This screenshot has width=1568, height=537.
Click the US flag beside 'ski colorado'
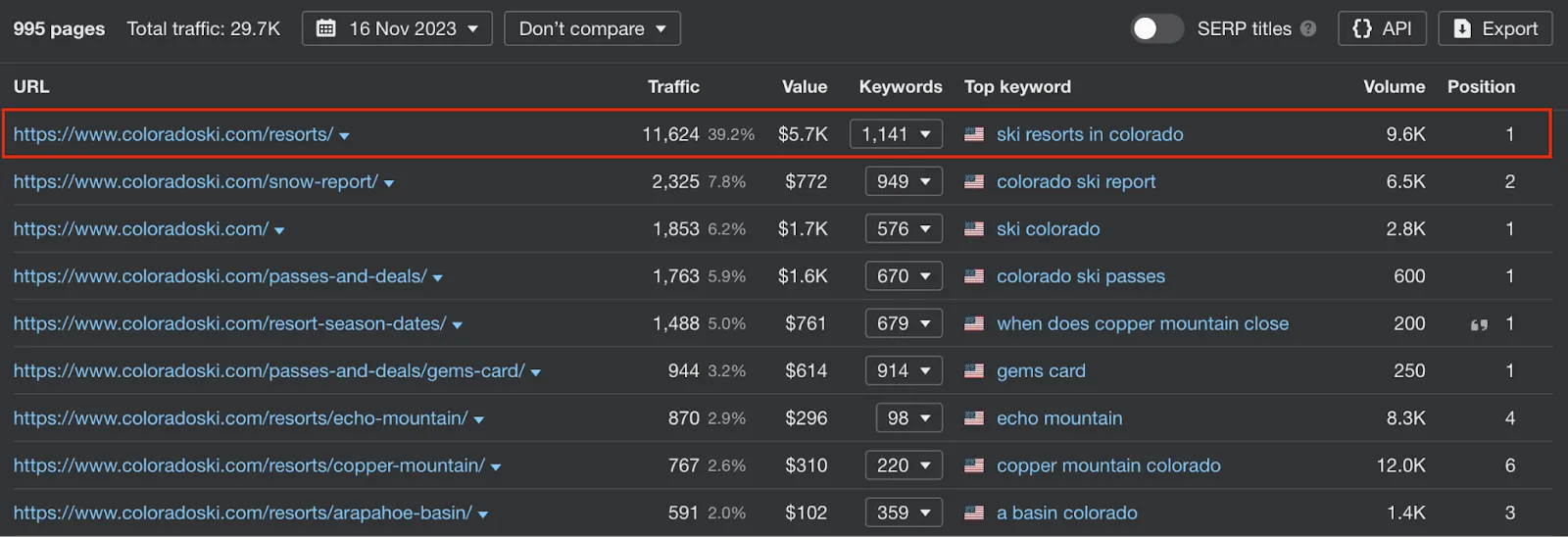tap(974, 229)
